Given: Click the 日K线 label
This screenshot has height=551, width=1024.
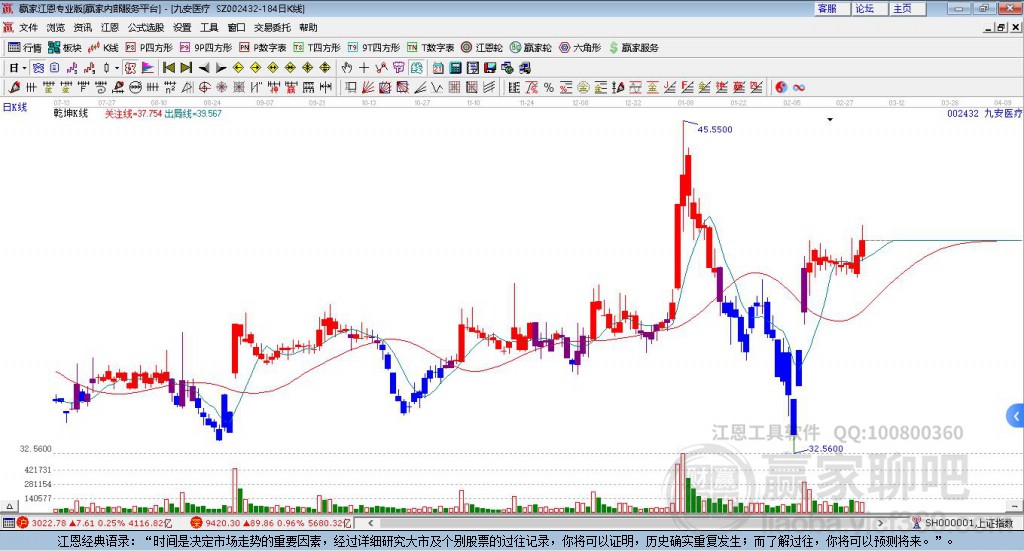Looking at the screenshot, I should pyautogui.click(x=15, y=107).
